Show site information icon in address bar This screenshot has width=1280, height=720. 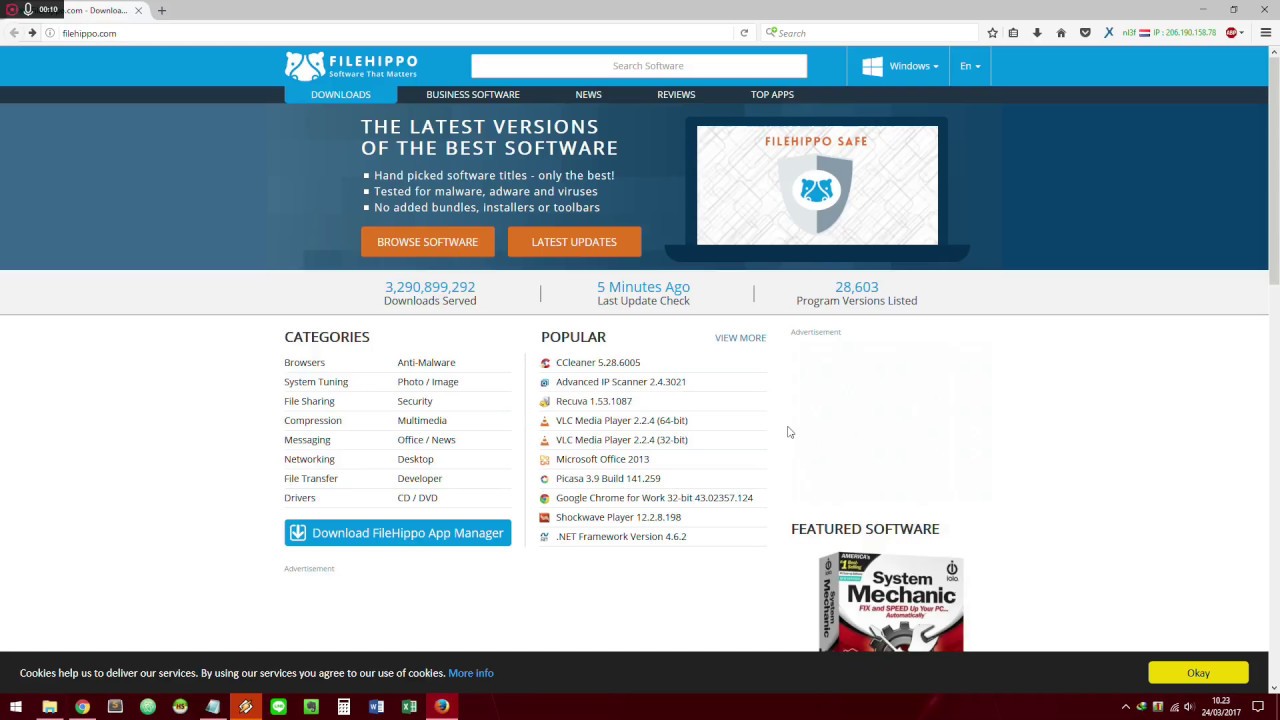[50, 33]
